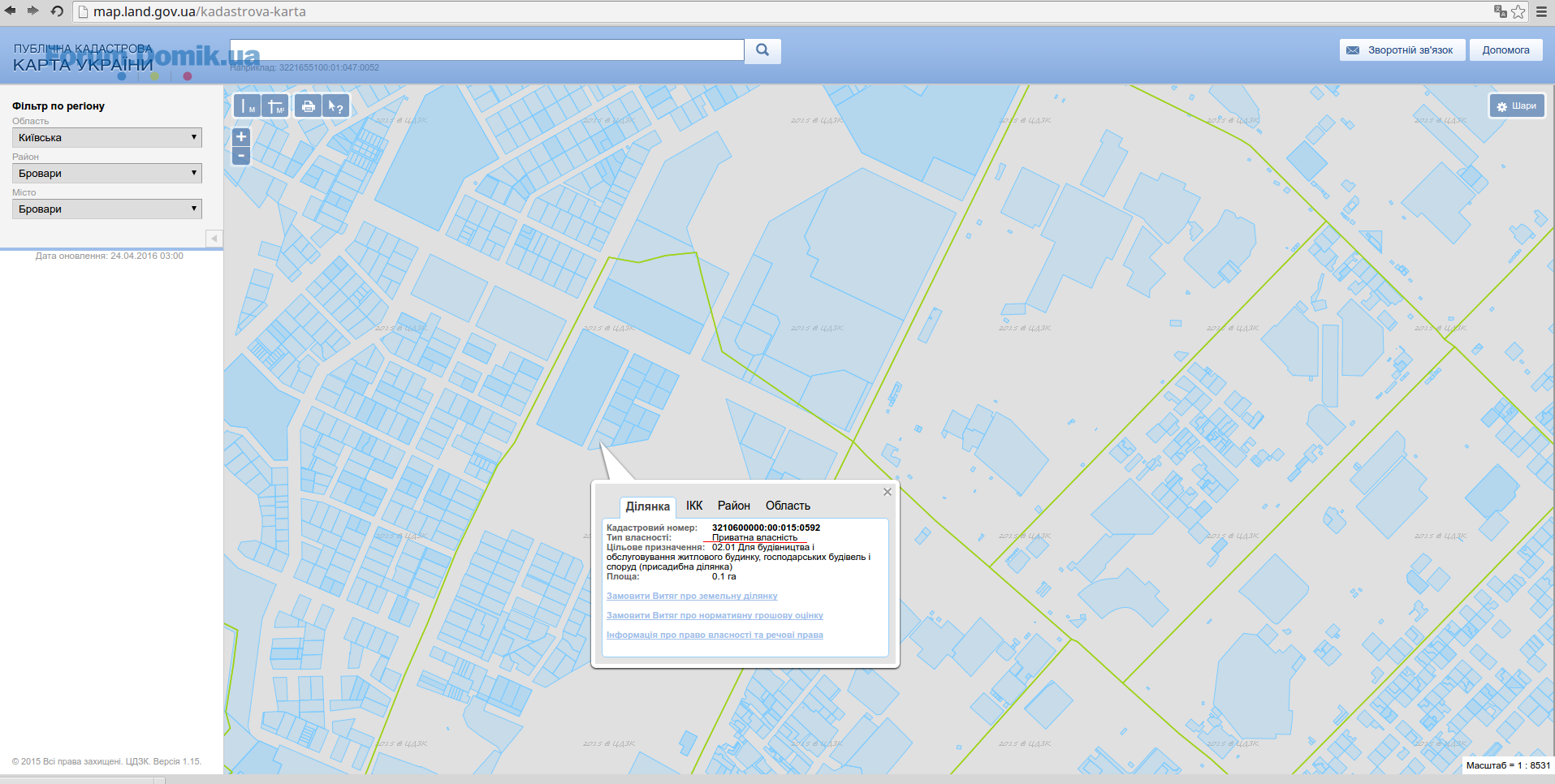1555x784 pixels.
Task: Click the example number 3221655100:01:047:0052
Action: coord(329,67)
